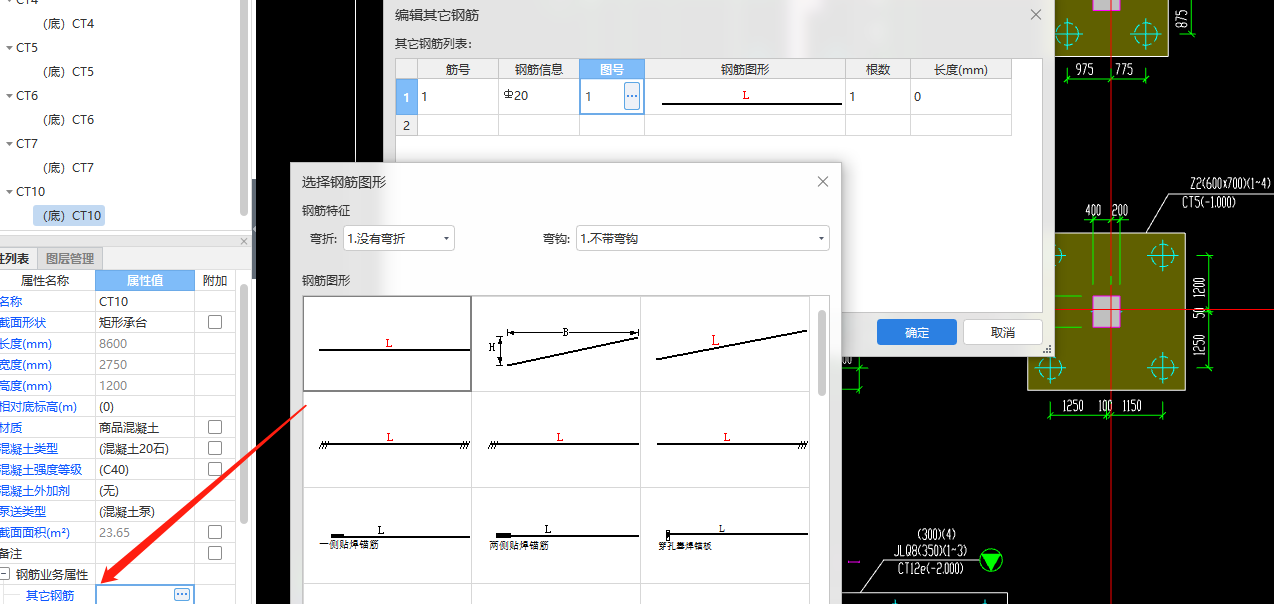Click the 相对底标高 value (0)
The height and width of the screenshot is (604, 1274).
[x=145, y=406]
